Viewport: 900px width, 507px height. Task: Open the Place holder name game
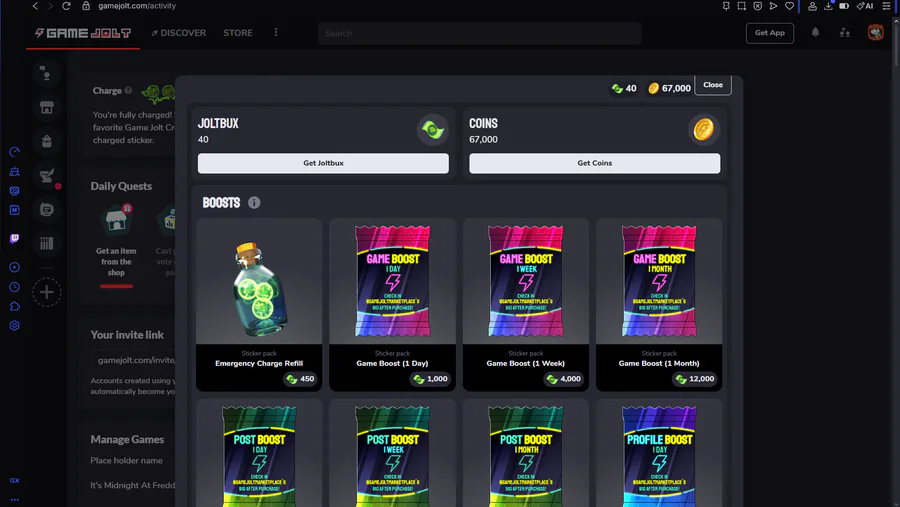126,460
